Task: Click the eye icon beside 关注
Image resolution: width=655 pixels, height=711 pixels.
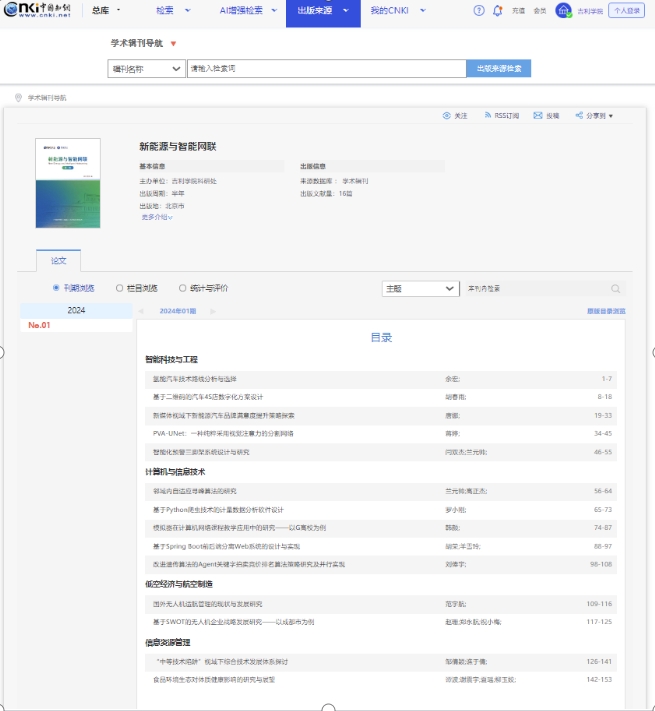Action: [x=446, y=116]
